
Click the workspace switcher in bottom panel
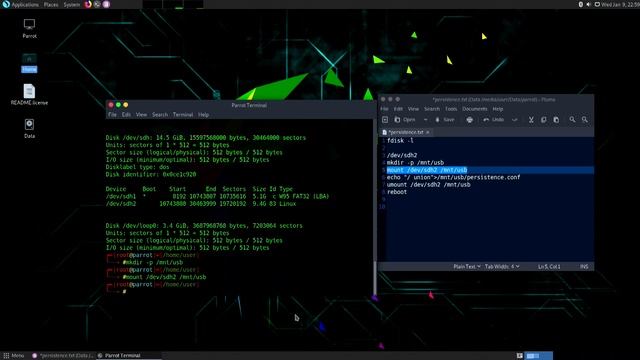pos(539,356)
